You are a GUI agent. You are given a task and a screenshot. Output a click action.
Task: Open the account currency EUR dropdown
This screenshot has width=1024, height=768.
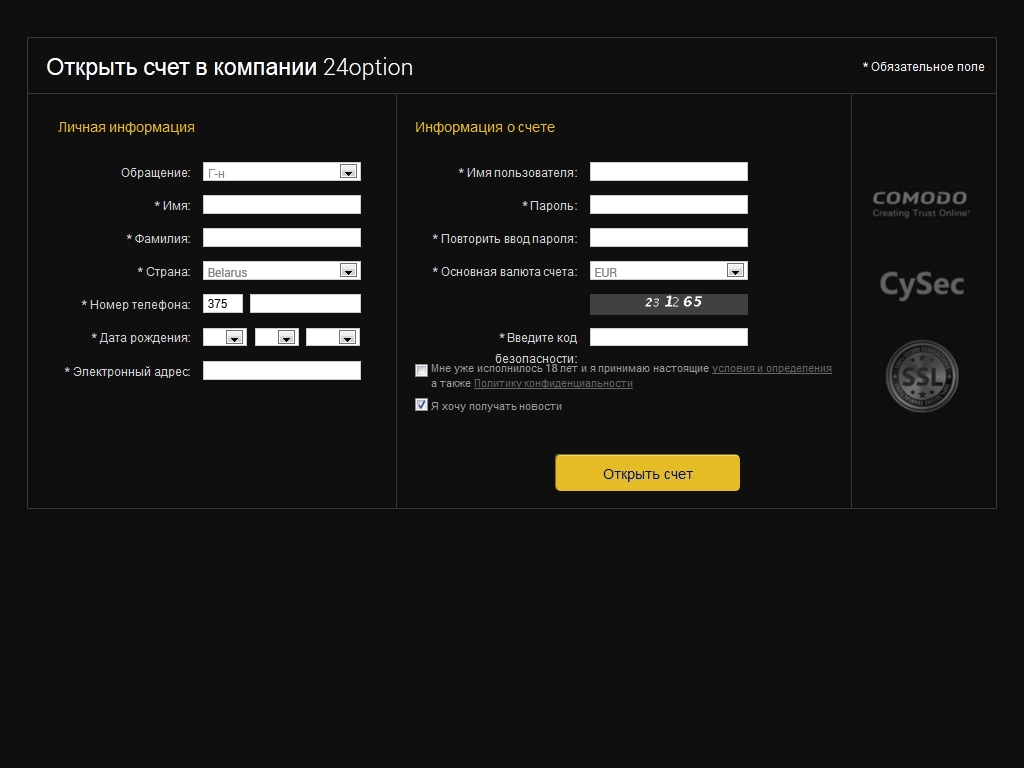tap(668, 271)
